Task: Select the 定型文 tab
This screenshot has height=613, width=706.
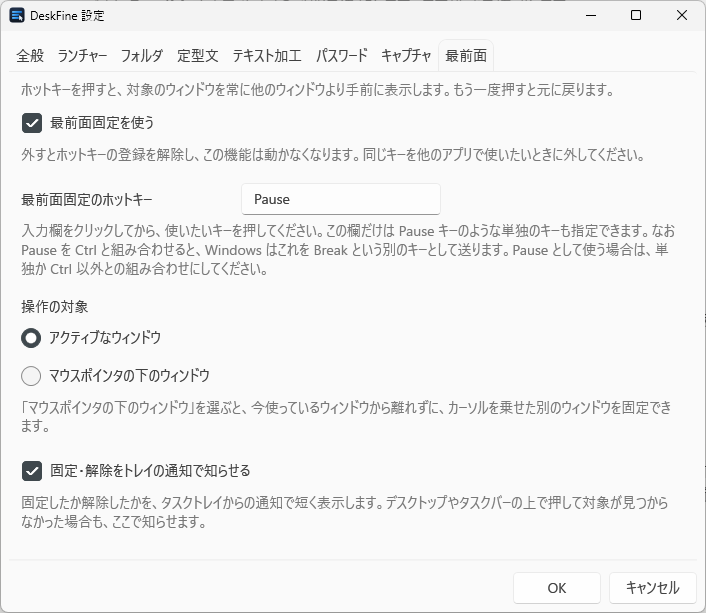Action: point(198,56)
